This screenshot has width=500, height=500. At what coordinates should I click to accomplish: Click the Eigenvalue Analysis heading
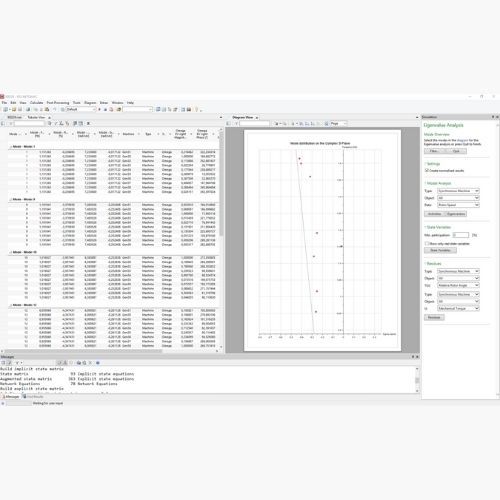443,125
